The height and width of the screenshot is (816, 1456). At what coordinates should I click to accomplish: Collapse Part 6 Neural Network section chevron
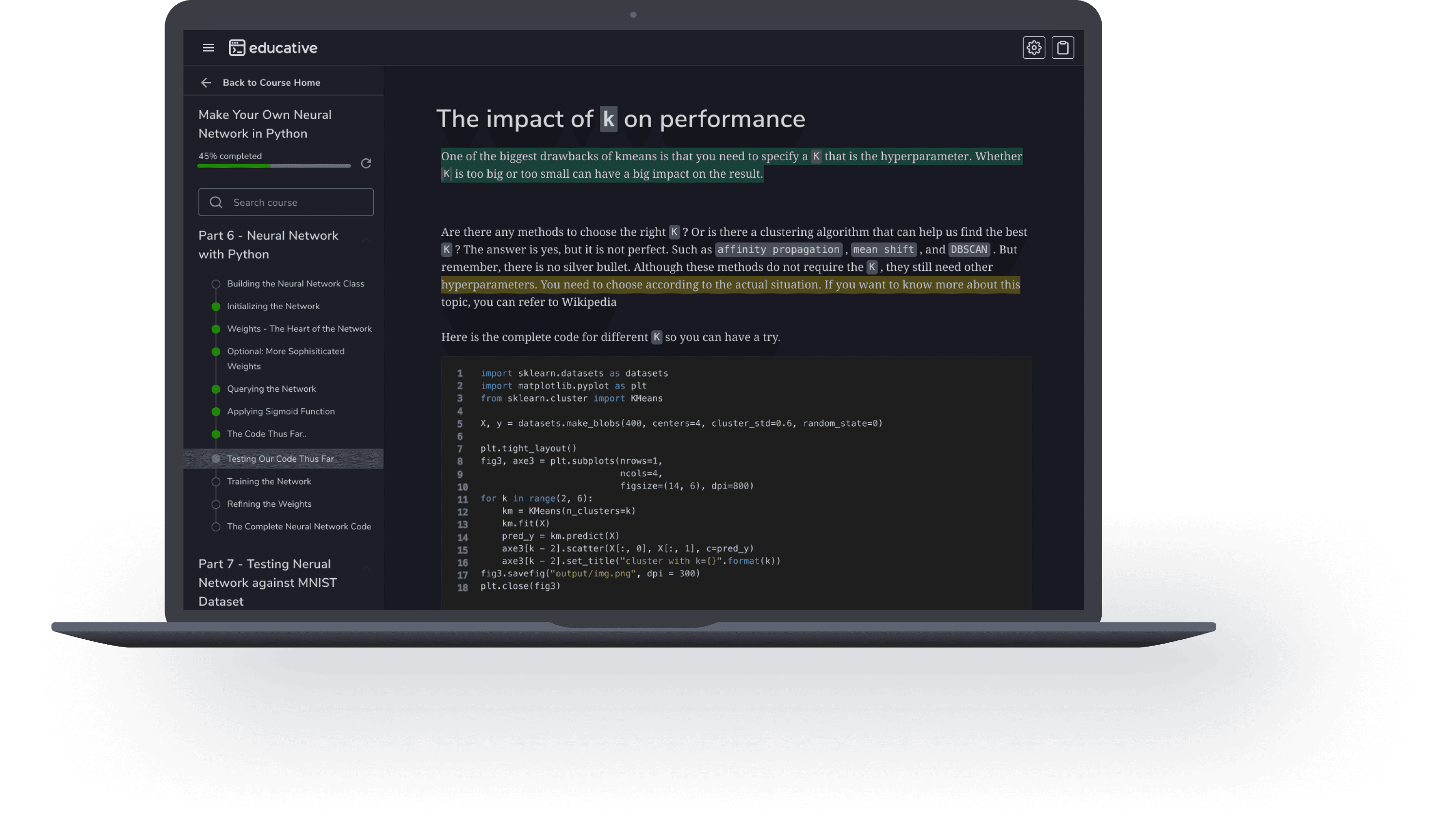tap(366, 241)
